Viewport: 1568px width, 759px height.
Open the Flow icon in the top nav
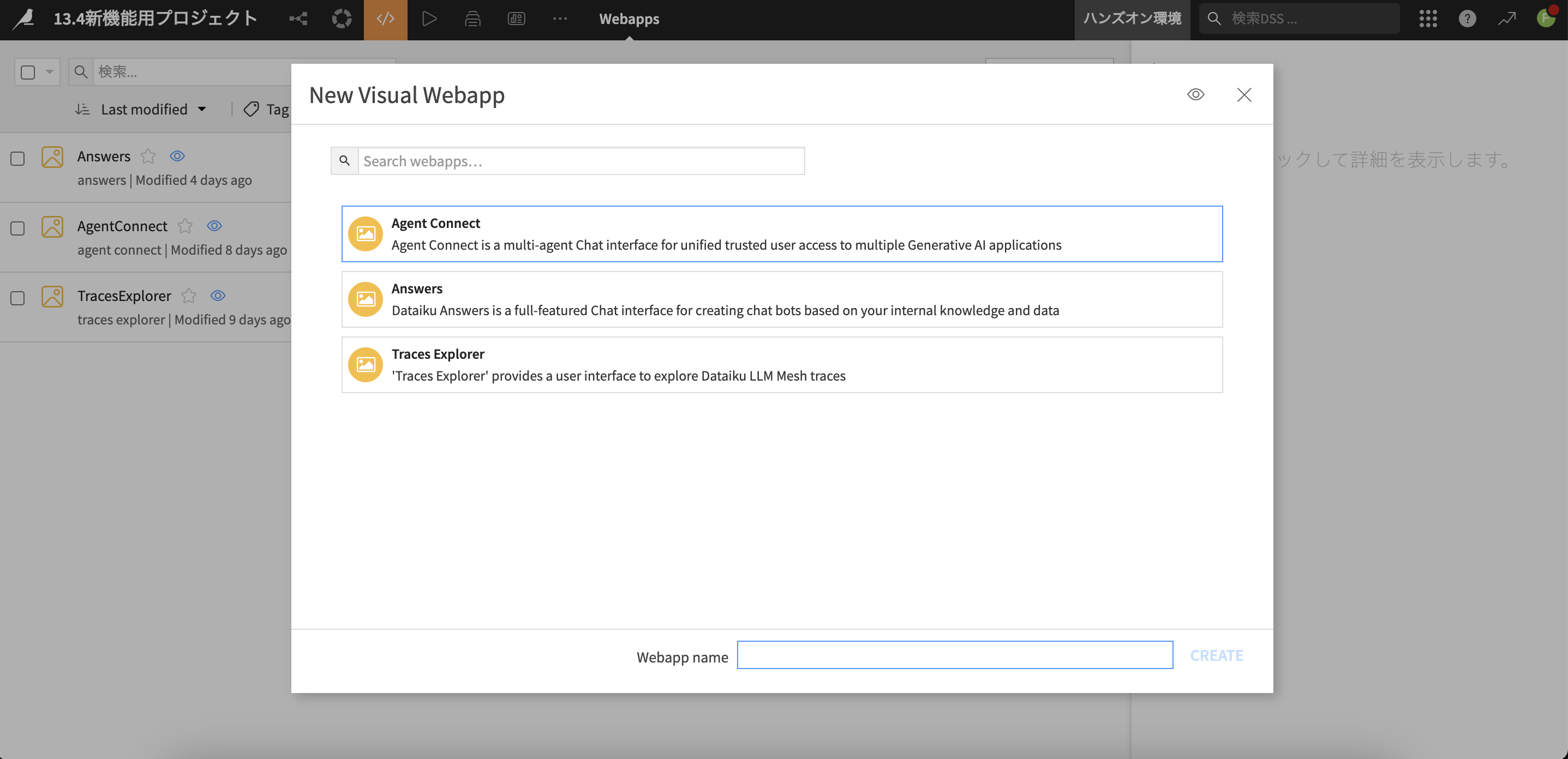(x=298, y=19)
